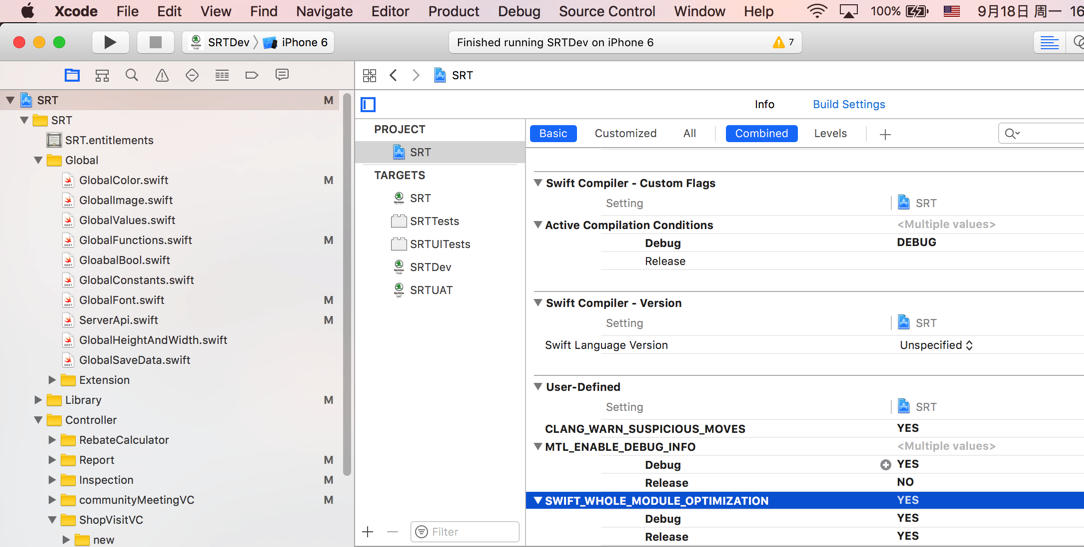Image resolution: width=1084 pixels, height=547 pixels.
Task: Open SRT.entitlements file
Action: 109,140
